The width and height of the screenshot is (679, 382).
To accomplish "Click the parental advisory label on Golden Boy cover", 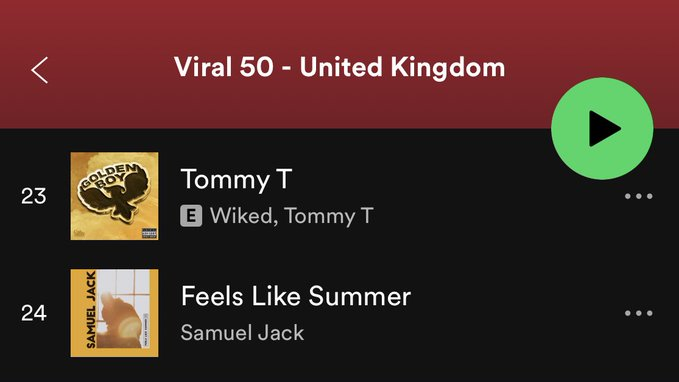I will pyautogui.click(x=149, y=233).
